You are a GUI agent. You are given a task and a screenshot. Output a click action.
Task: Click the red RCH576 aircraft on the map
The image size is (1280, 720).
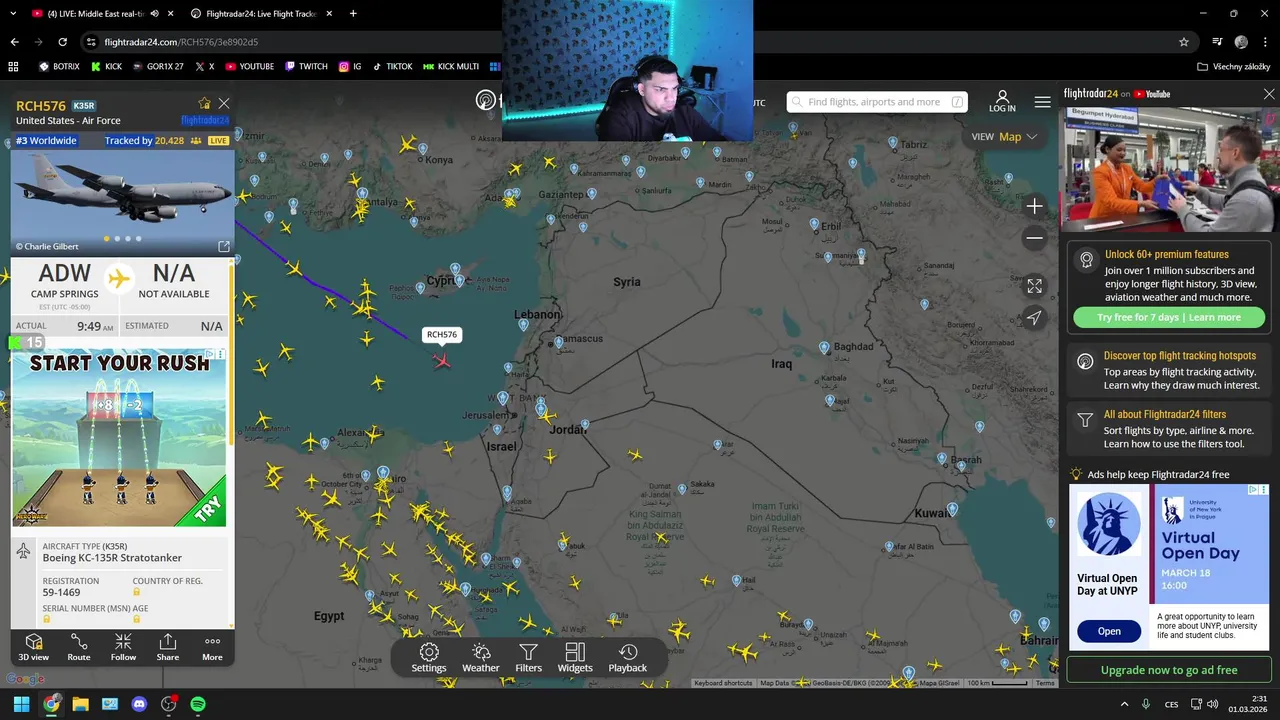point(441,360)
